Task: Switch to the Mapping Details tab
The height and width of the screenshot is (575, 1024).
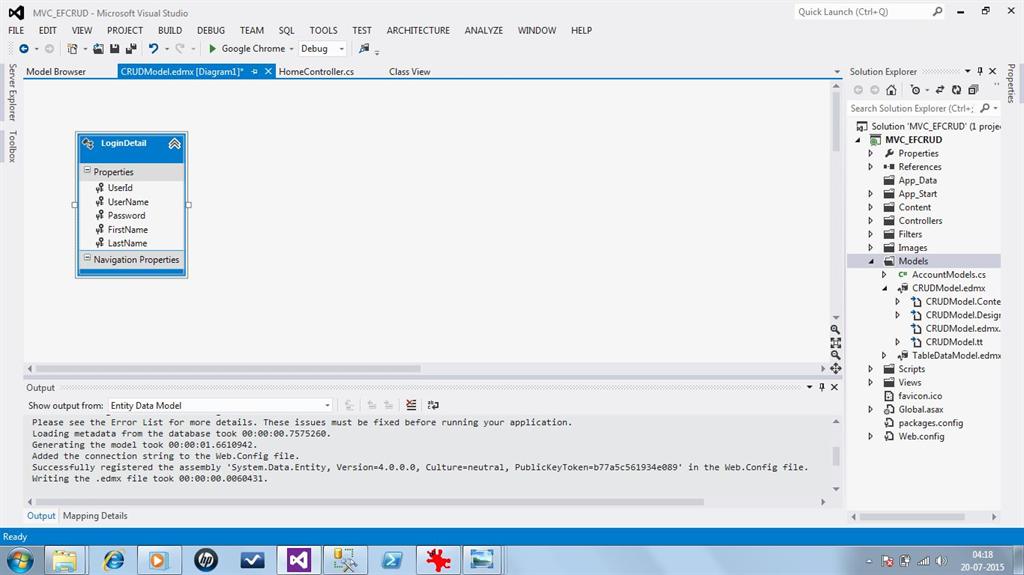Action: coord(95,516)
